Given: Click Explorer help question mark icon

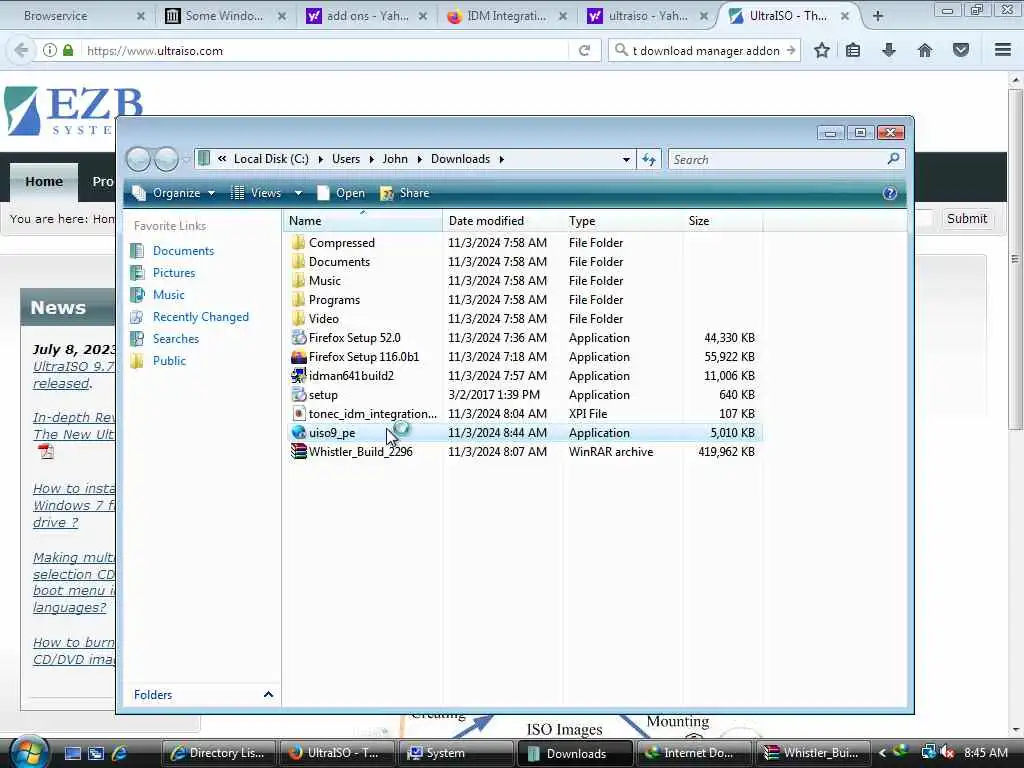Looking at the screenshot, I should tap(889, 193).
